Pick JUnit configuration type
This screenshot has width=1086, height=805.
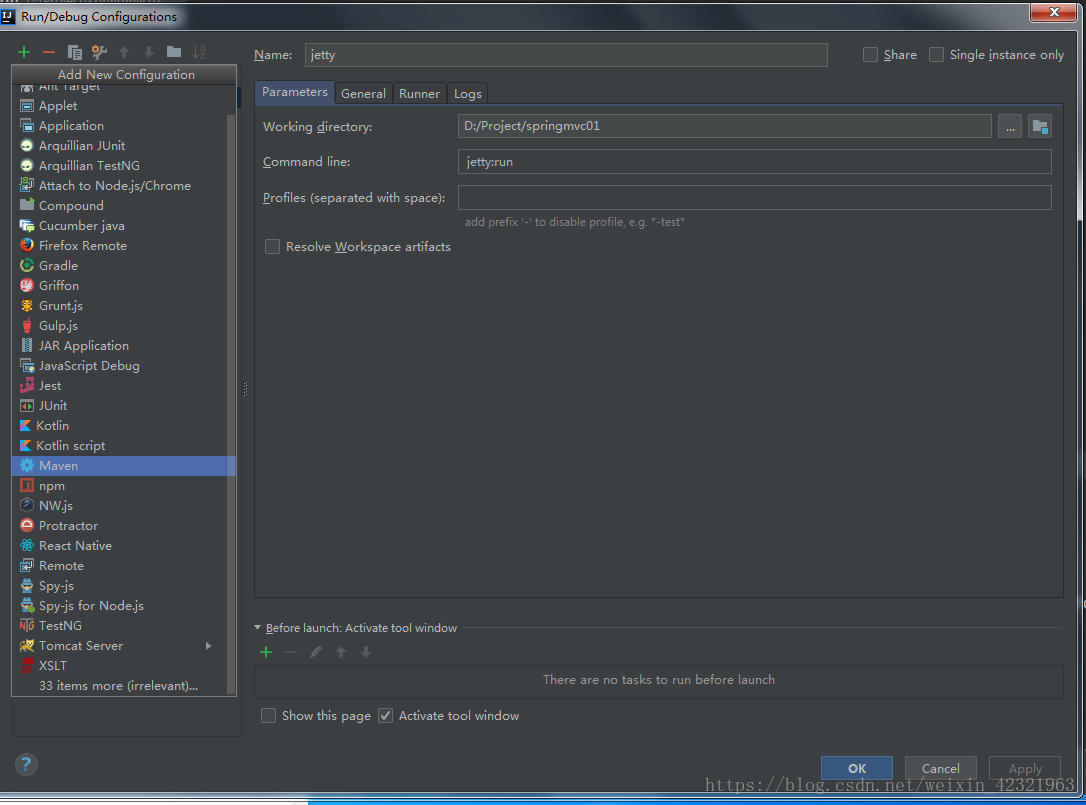pos(124,406)
